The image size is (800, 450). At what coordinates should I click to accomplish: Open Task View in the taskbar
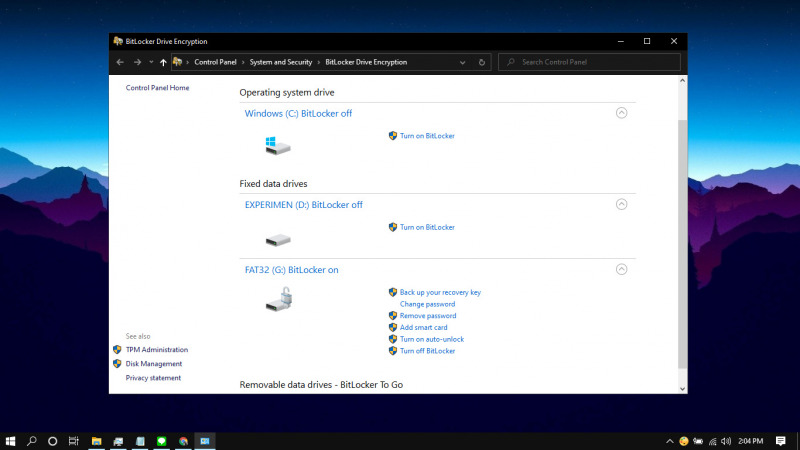pyautogui.click(x=73, y=441)
